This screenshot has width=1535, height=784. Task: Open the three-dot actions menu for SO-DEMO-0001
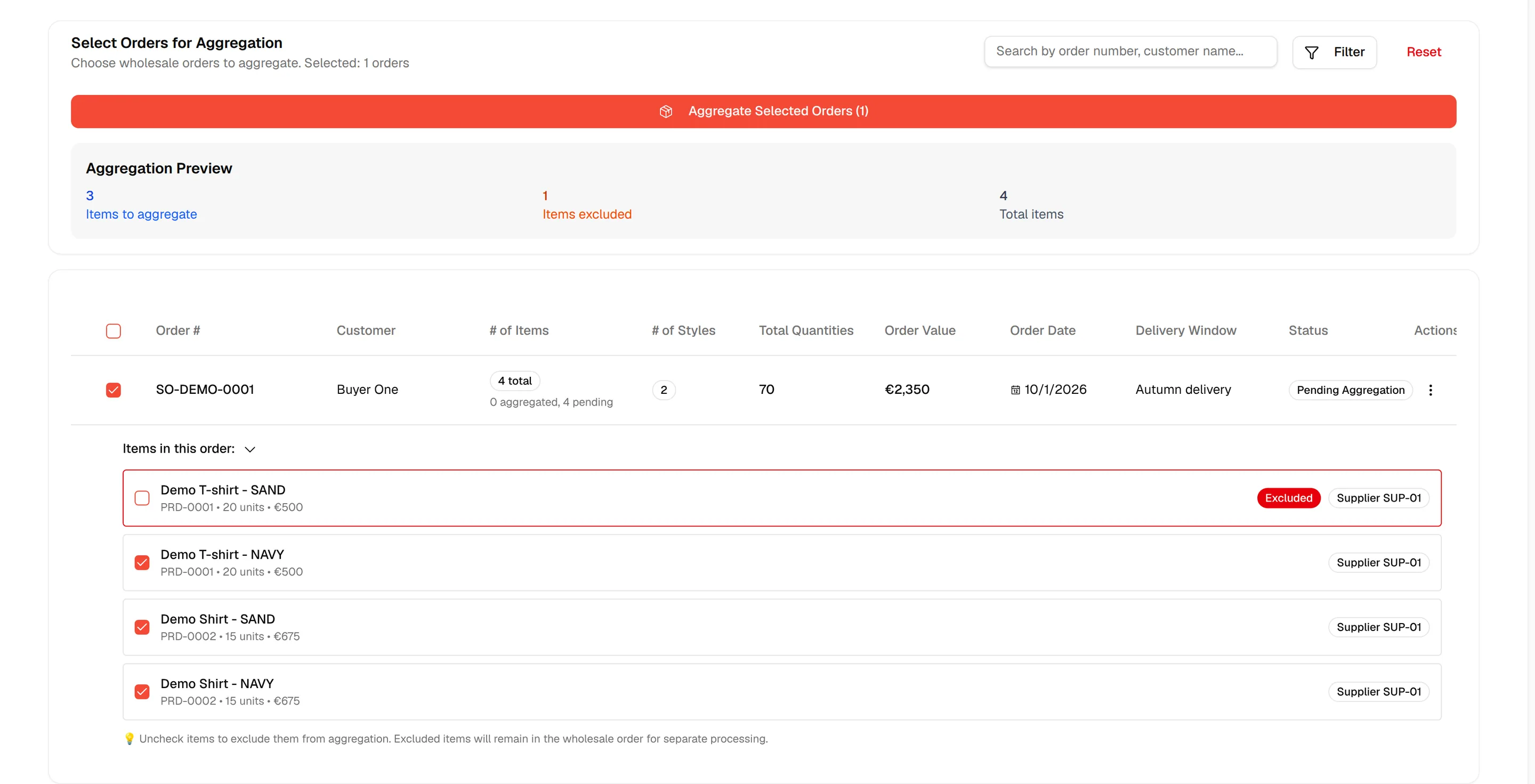(1430, 390)
